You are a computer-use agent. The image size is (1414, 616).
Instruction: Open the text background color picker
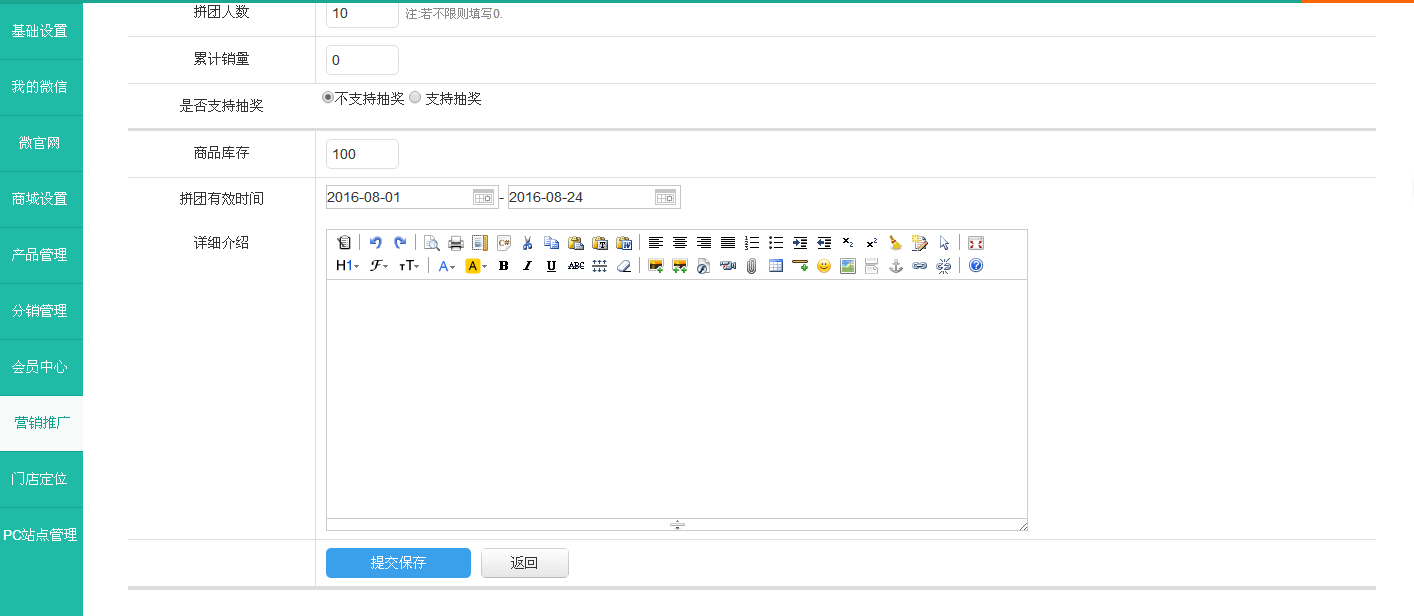[476, 266]
